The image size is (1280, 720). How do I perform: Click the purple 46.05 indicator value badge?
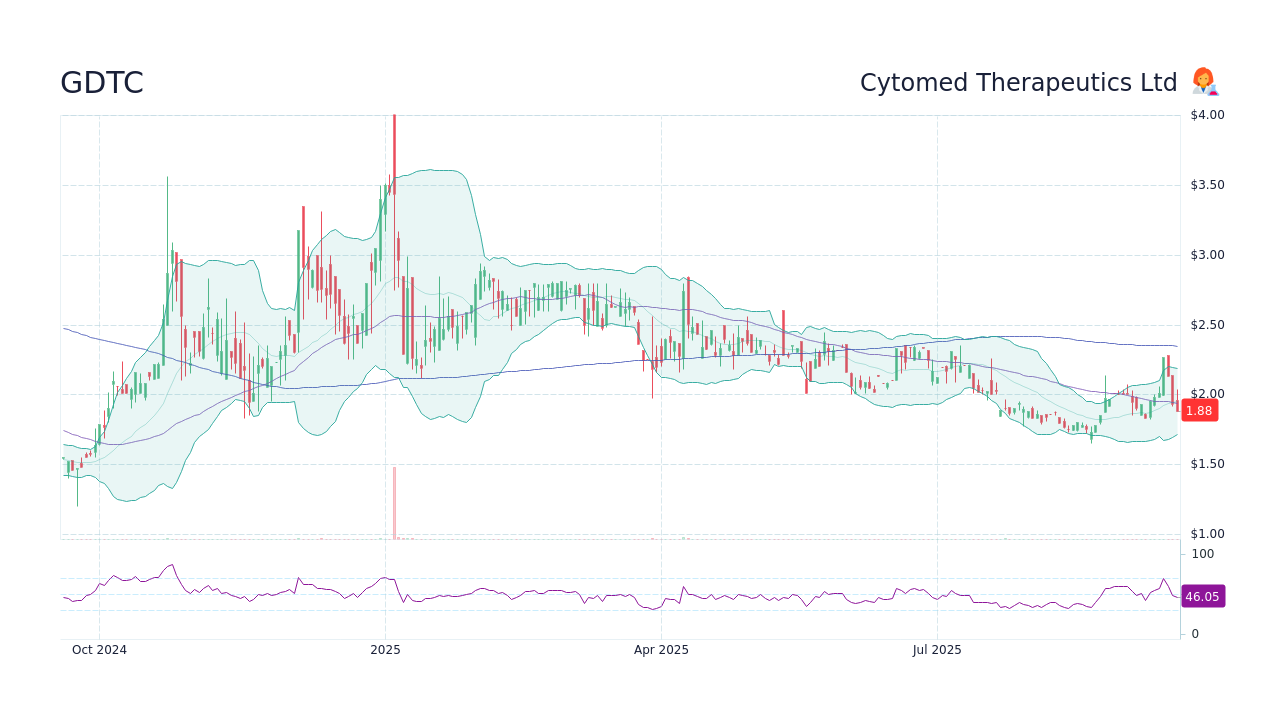(1203, 596)
